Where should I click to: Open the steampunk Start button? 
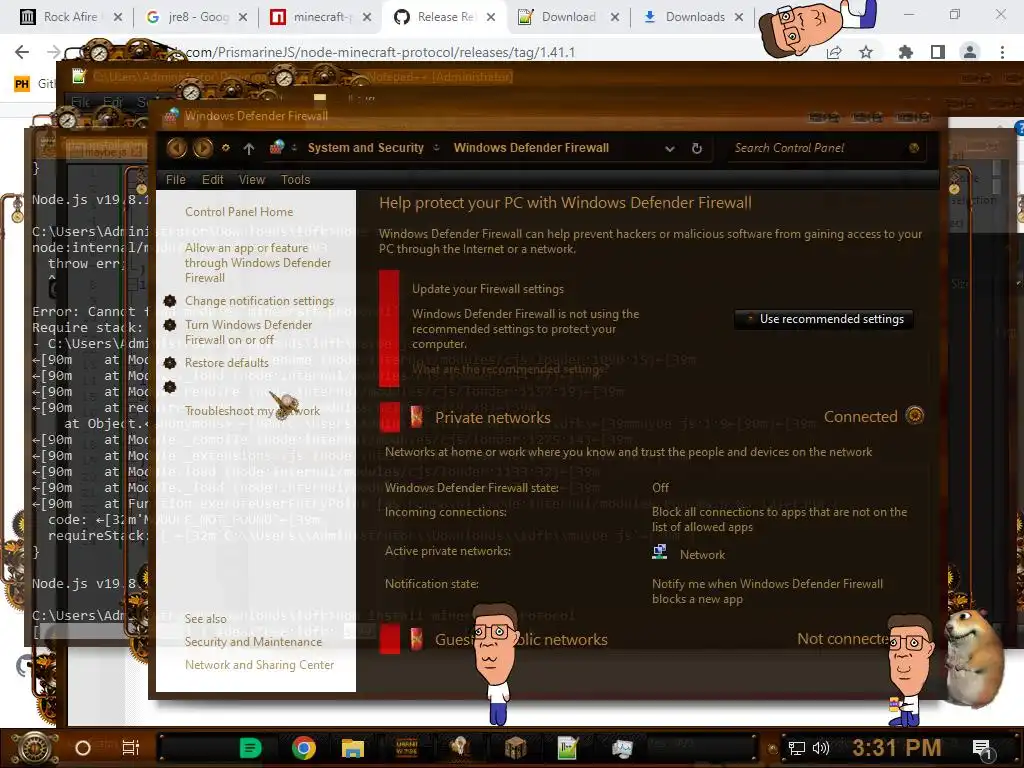coord(35,748)
